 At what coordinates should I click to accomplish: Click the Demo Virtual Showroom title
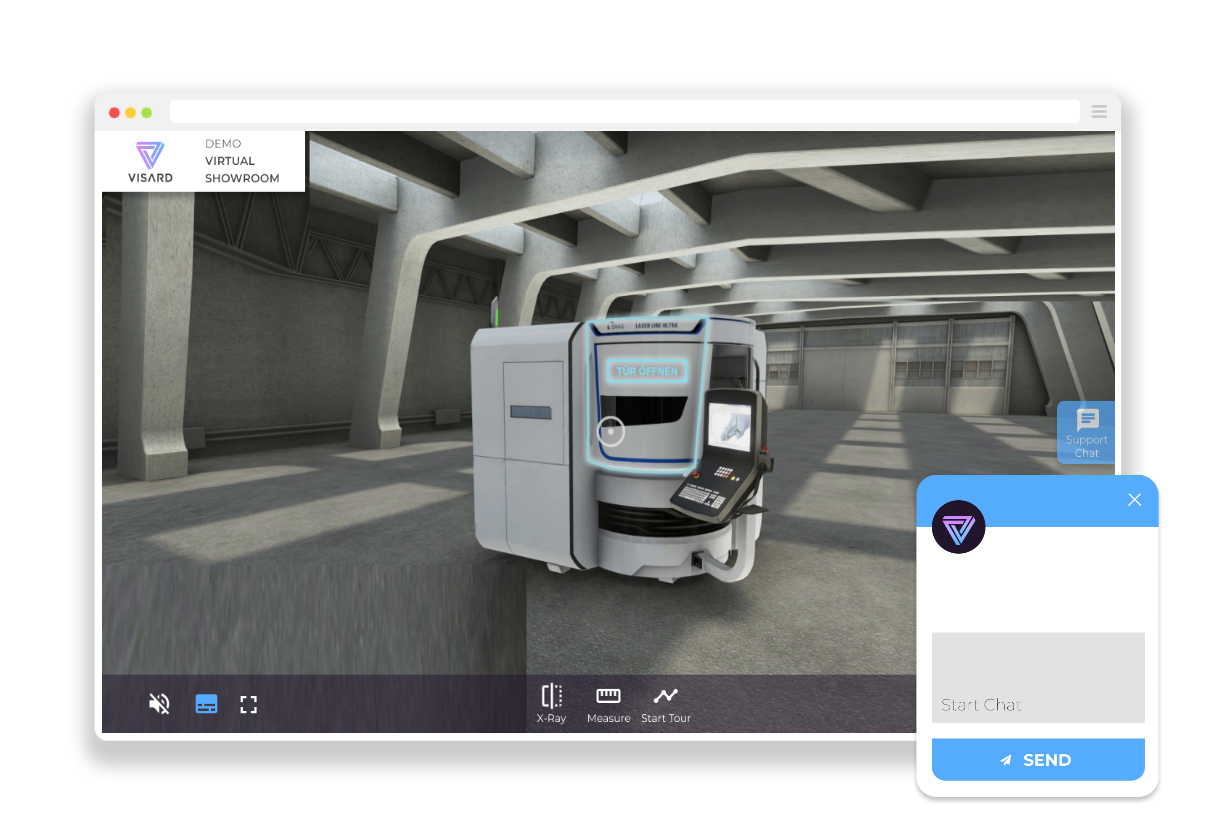(242, 161)
